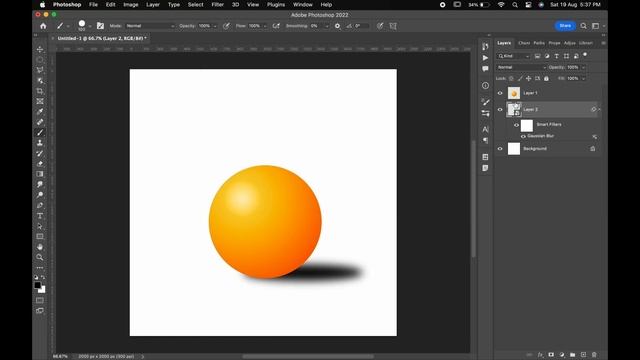Screen dimensions: 640x360
Task: Open the brush Opacity dropdown arrow
Action: click(x=215, y=26)
